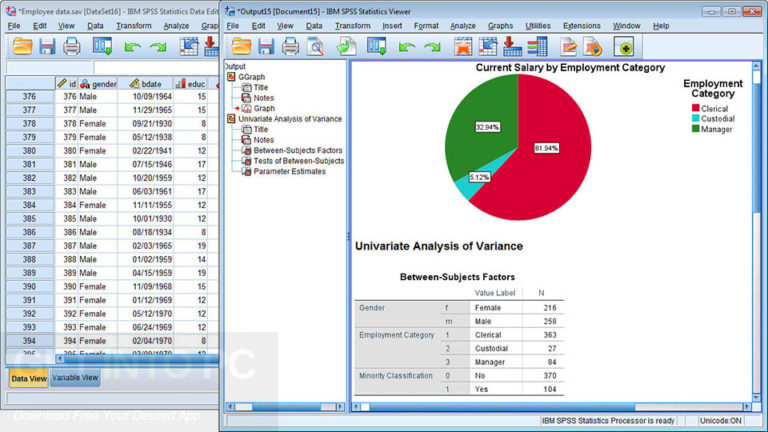This screenshot has width=768, height=432.
Task: Open the Graphs menu in the Viewer
Action: 500,26
